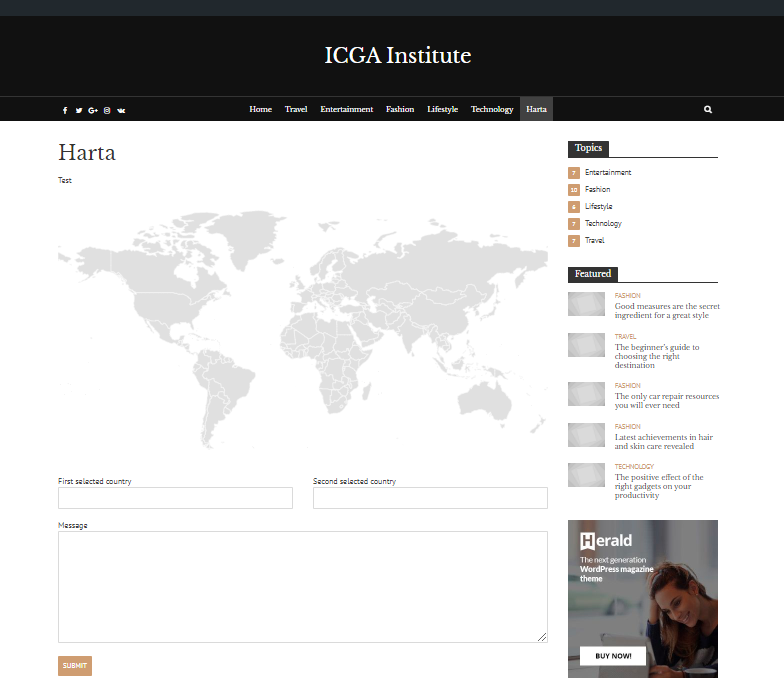Go to the Home menu item
784x689 pixels.
pos(260,109)
